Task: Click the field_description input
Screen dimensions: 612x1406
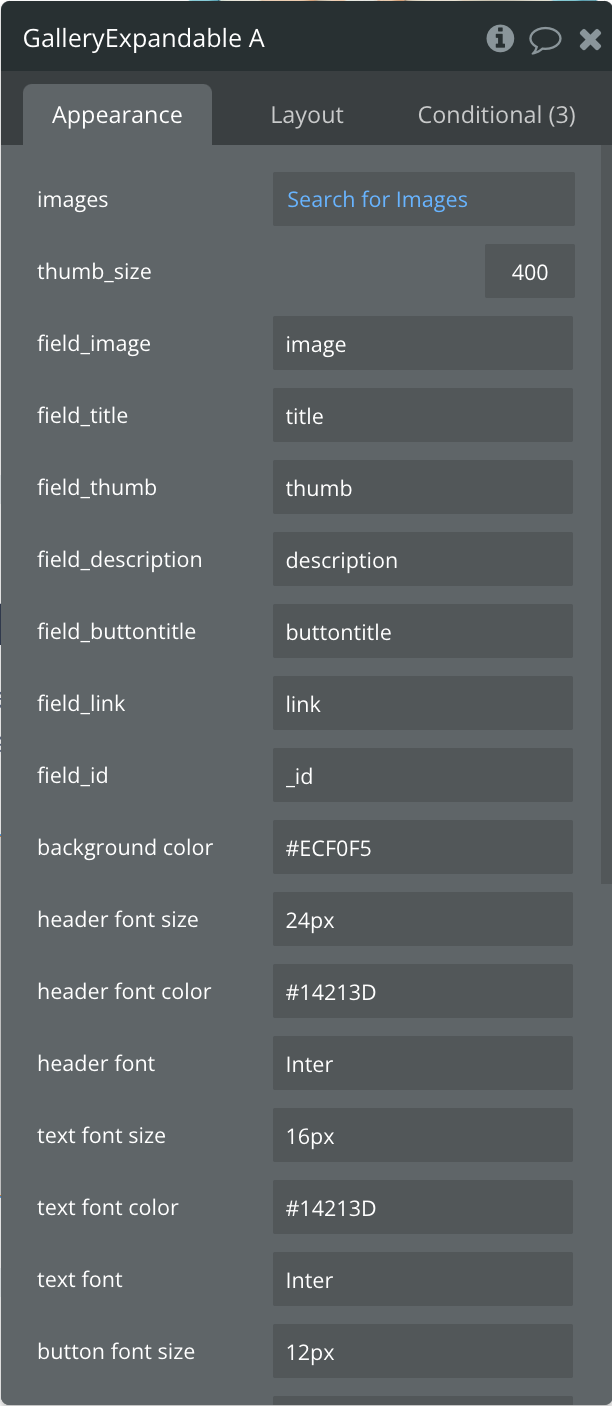Action: click(422, 560)
